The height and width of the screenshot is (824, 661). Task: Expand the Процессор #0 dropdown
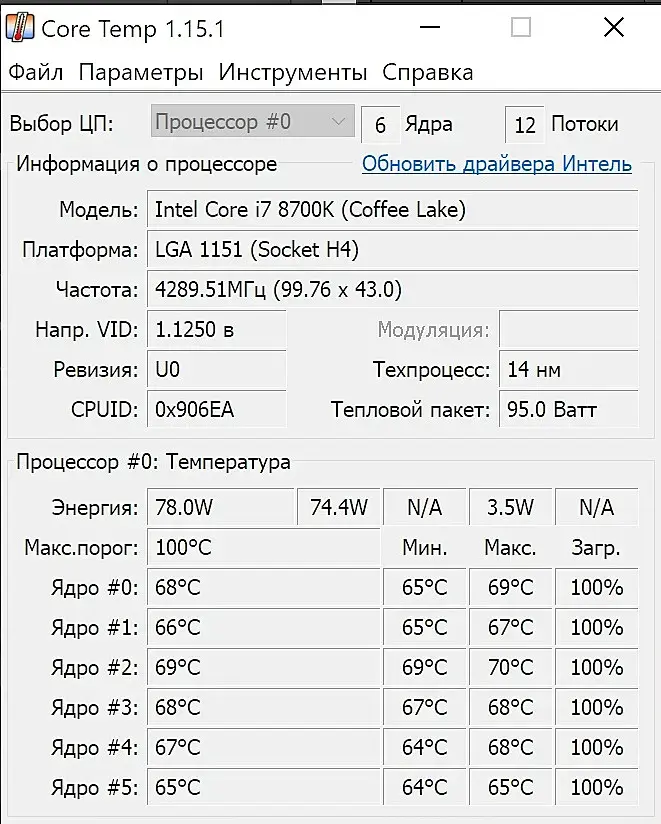tap(253, 121)
